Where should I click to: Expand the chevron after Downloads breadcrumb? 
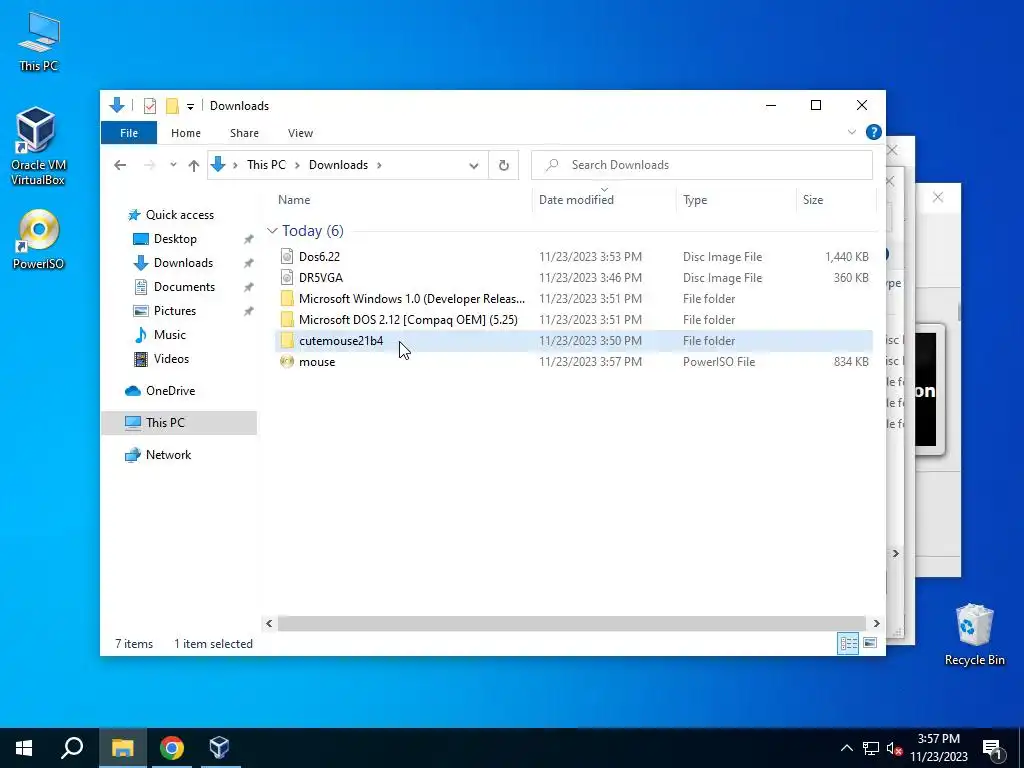[379, 165]
